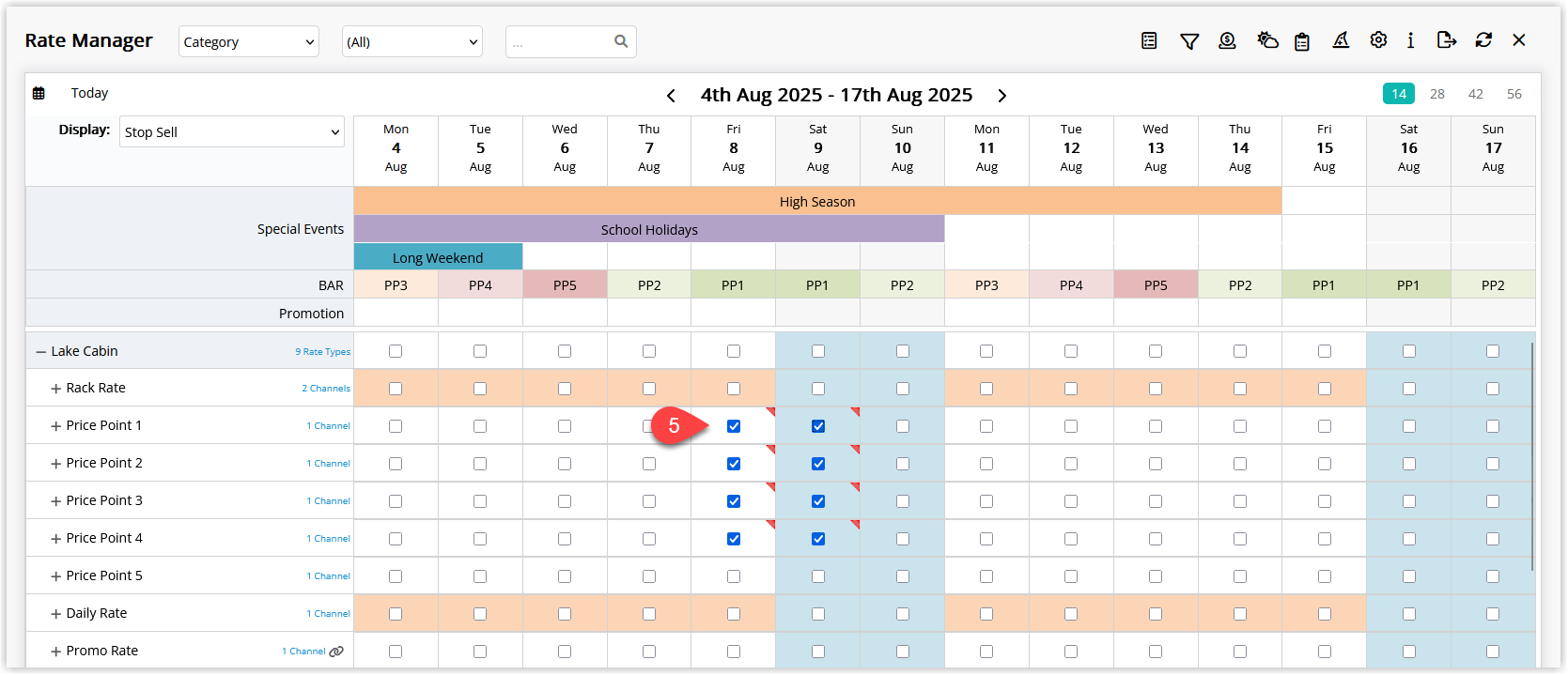Expand the Price Point 2 row

click(x=55, y=464)
